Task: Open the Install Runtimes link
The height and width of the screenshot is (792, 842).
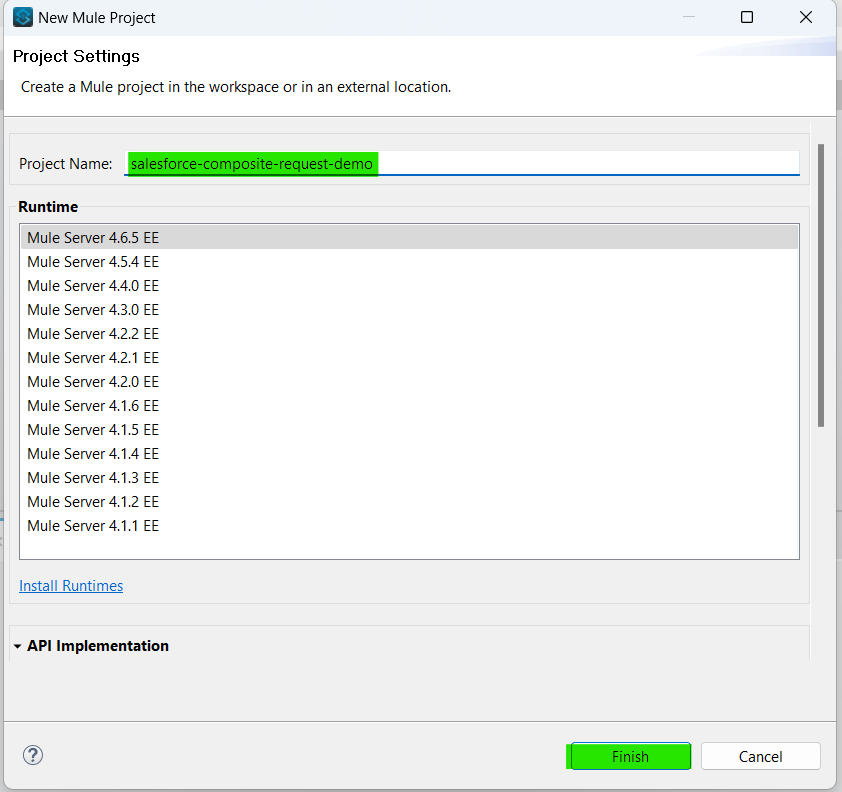Action: [x=71, y=586]
